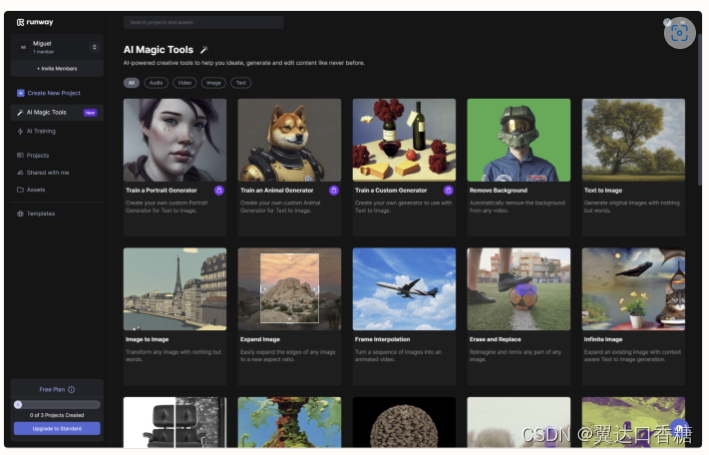Viewport: 709px width, 455px height.
Task: Open Erase and Replace soccer thumbnail
Action: point(519,289)
